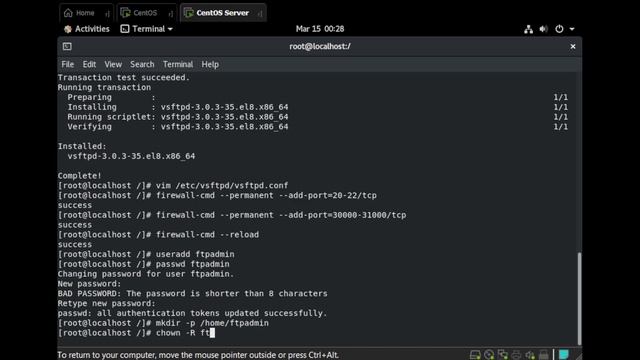Click the printer status icon
The width and height of the screenshot is (640, 360).
516,355
